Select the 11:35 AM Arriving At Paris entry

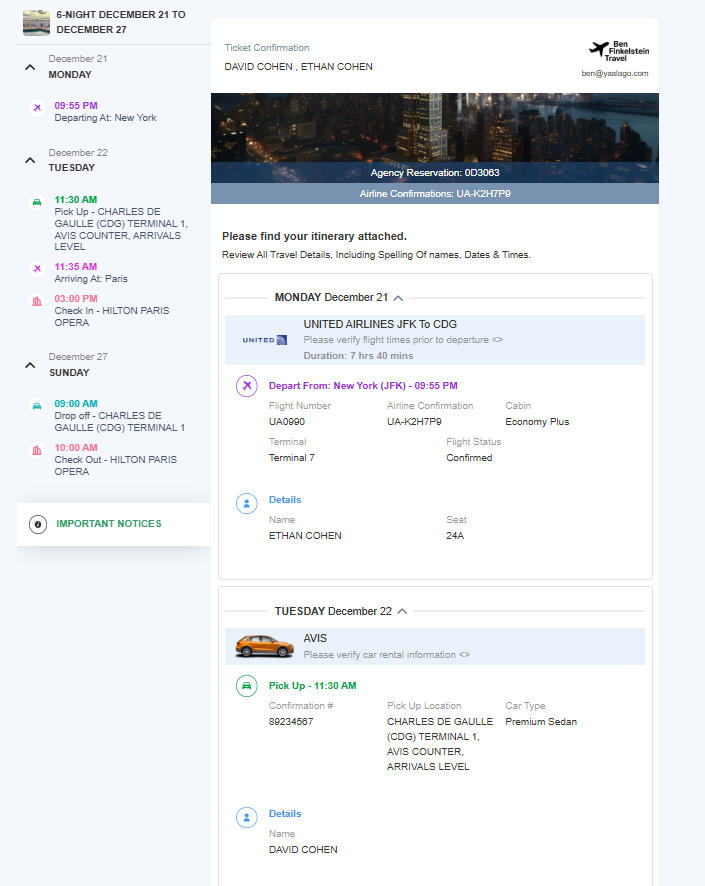click(91, 272)
